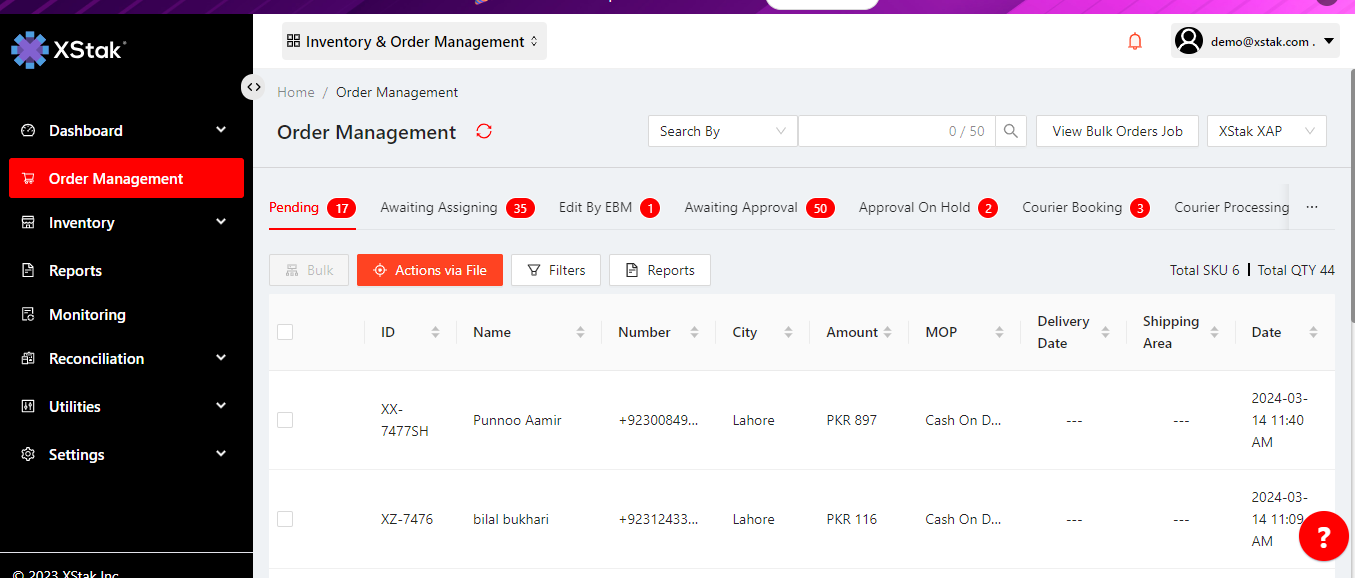The width and height of the screenshot is (1355, 578).
Task: Open the Search By dropdown
Action: pyautogui.click(x=722, y=131)
